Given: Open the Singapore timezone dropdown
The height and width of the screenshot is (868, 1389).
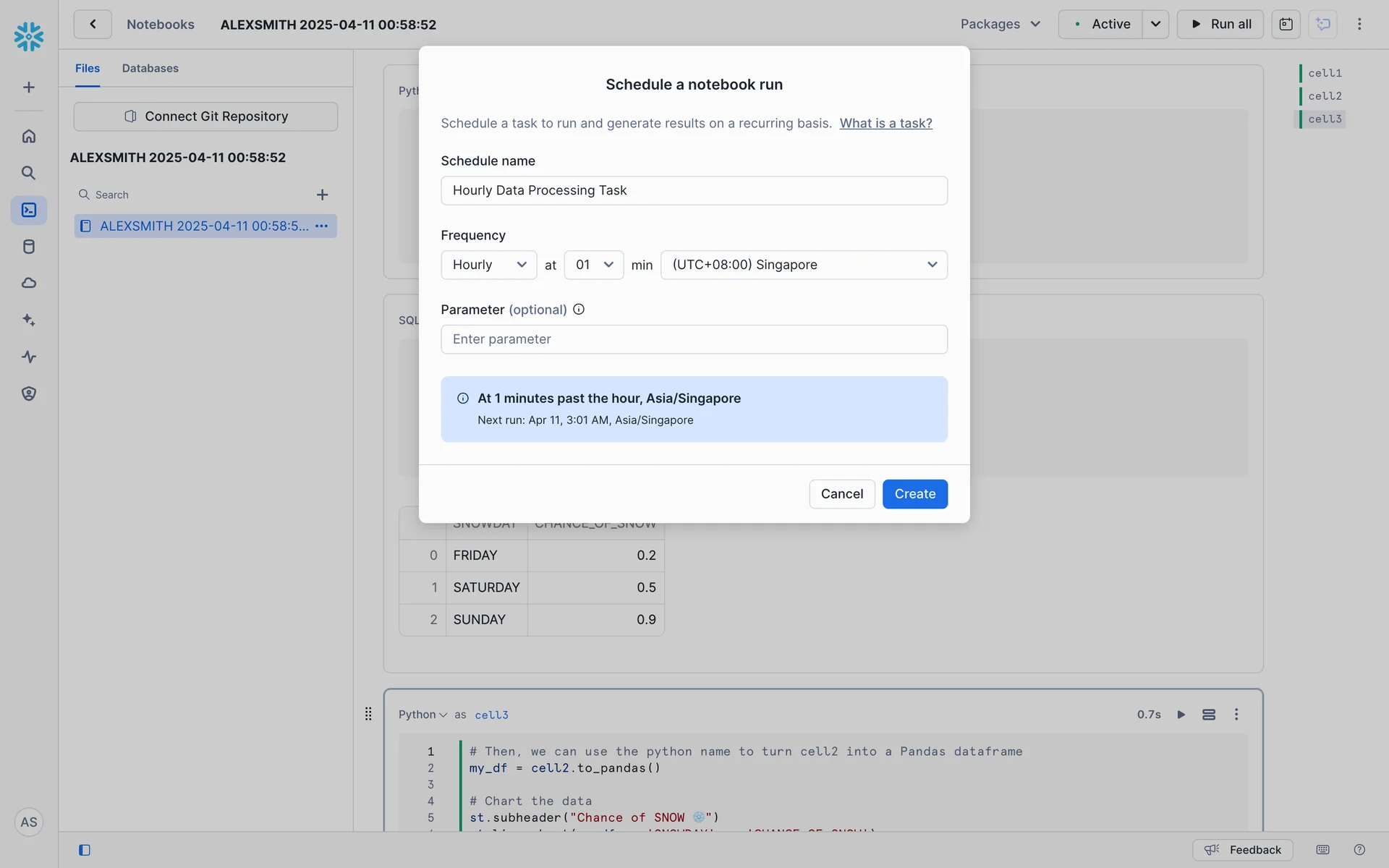Looking at the screenshot, I should tap(803, 265).
